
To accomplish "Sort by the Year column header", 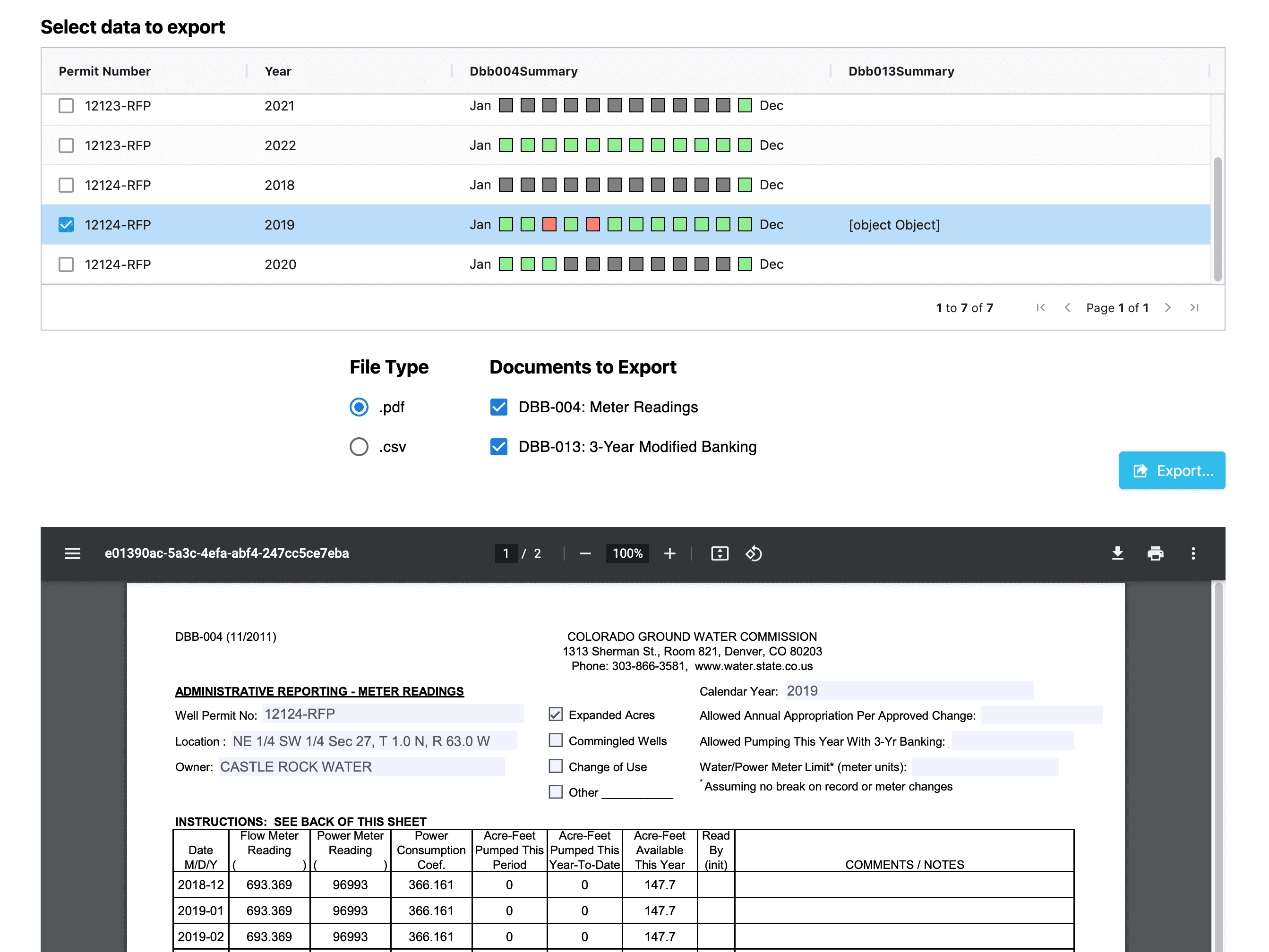I will [x=278, y=71].
